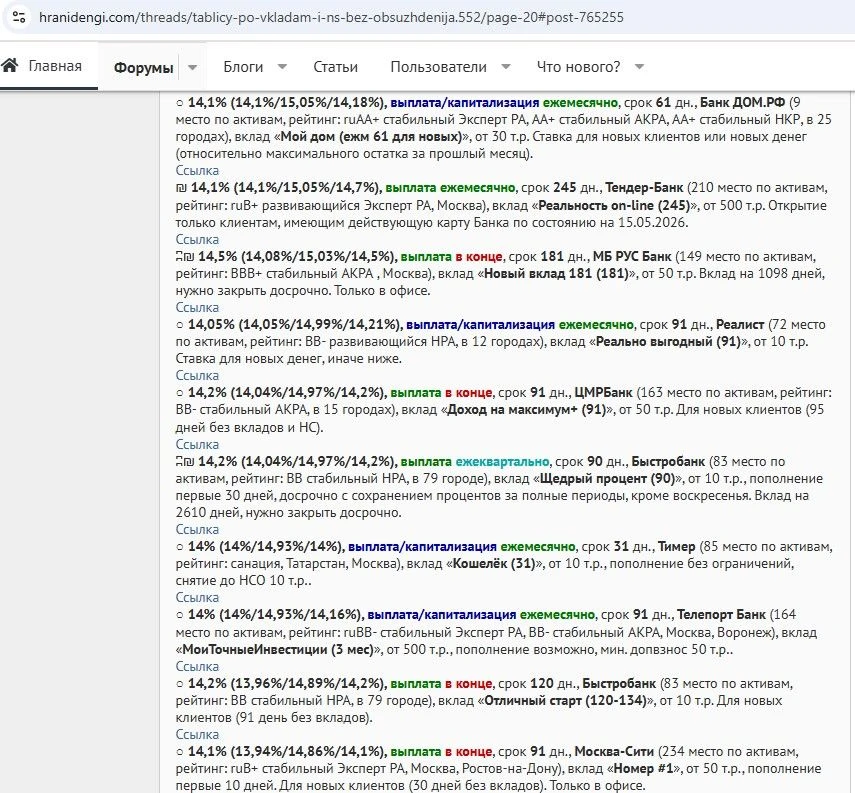
Task: Click the deposit name Щедрый процент (90)
Action: [607, 478]
